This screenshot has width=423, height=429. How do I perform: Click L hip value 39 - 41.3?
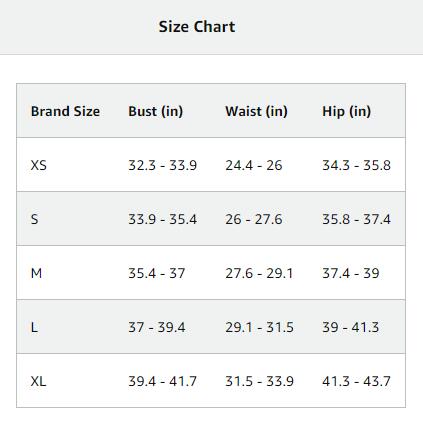350,327
